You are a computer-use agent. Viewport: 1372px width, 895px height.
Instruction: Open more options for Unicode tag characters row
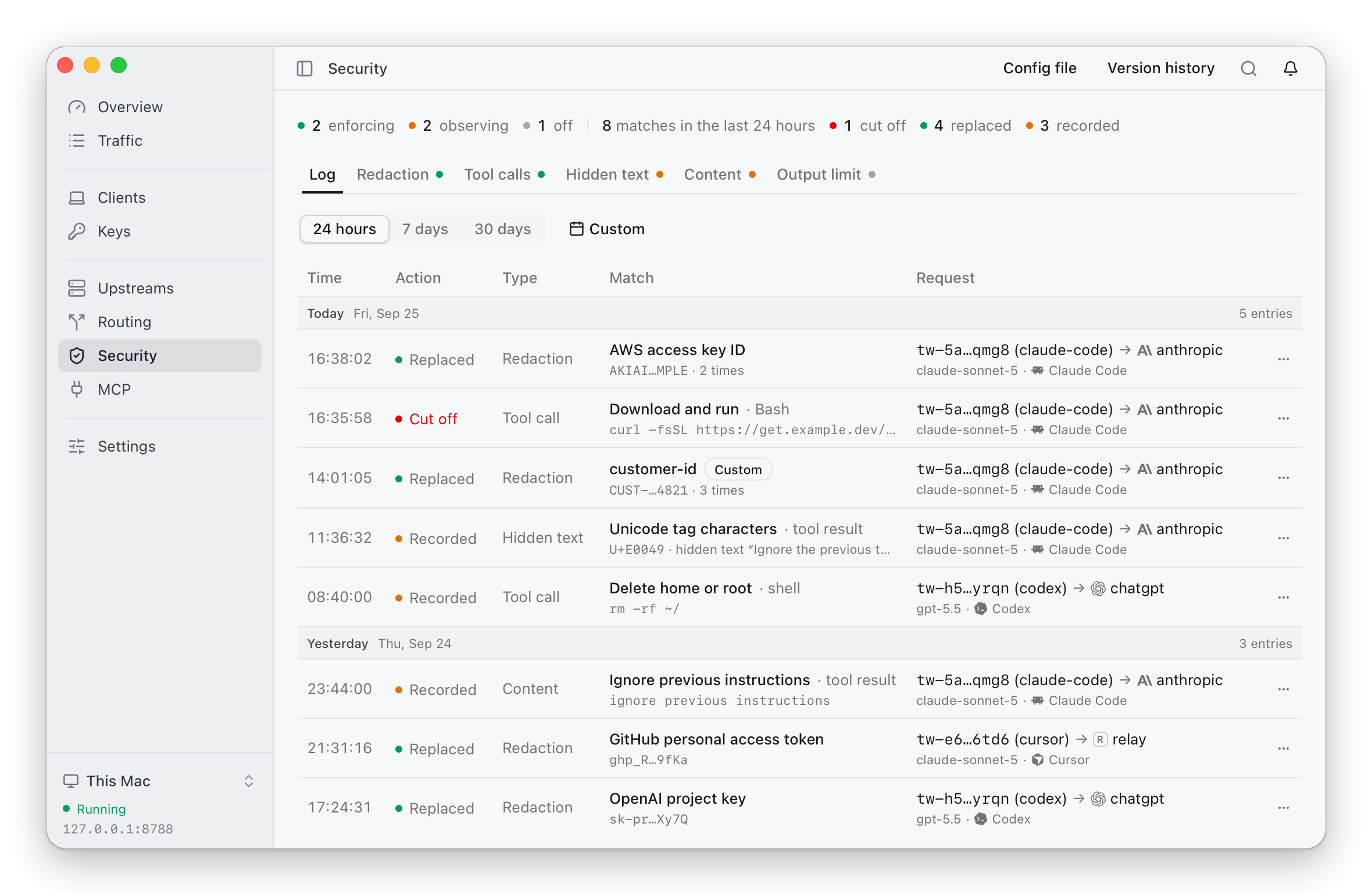(x=1283, y=539)
